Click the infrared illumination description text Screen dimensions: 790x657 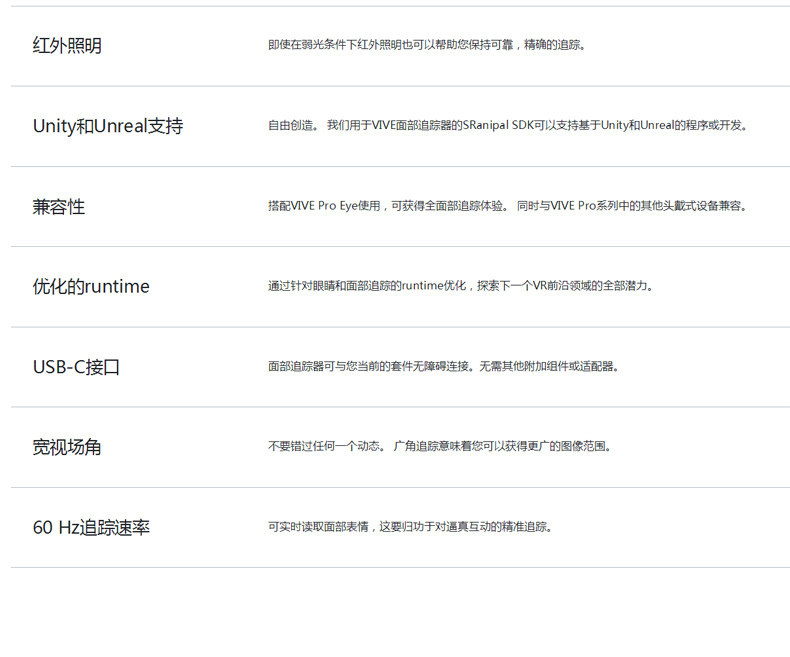click(x=427, y=45)
